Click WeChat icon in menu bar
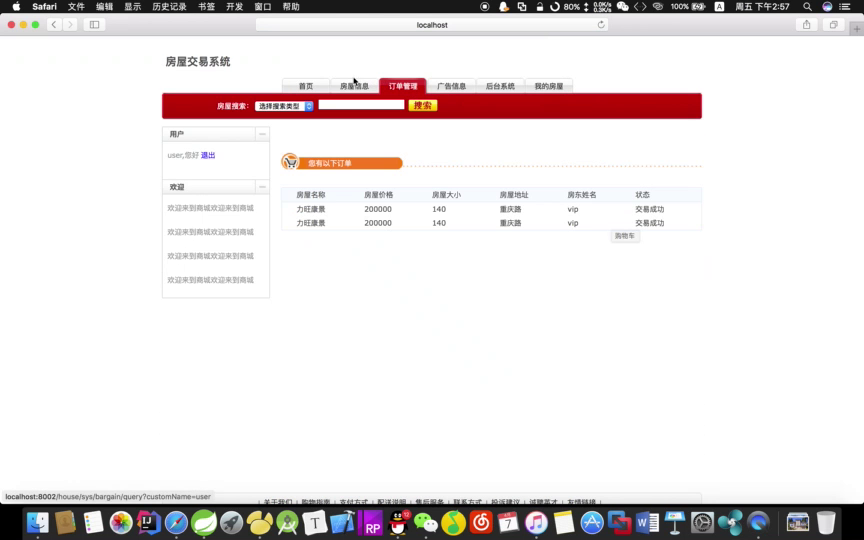Image resolution: width=864 pixels, height=540 pixels. coord(623,7)
